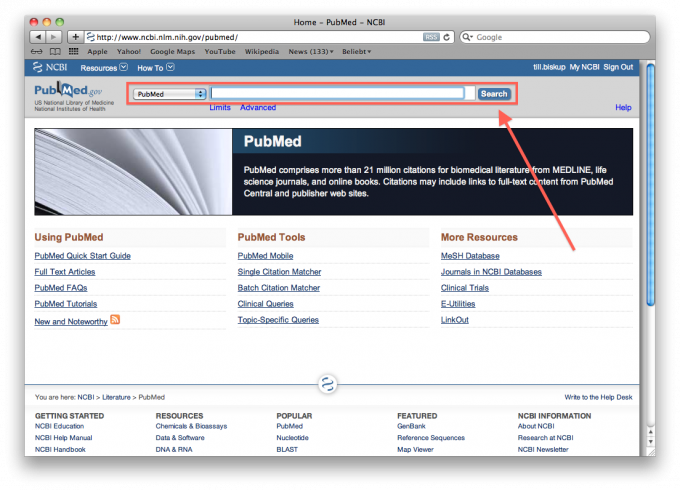Open the Google Maps bookmark
680x490 pixels.
coord(173,52)
